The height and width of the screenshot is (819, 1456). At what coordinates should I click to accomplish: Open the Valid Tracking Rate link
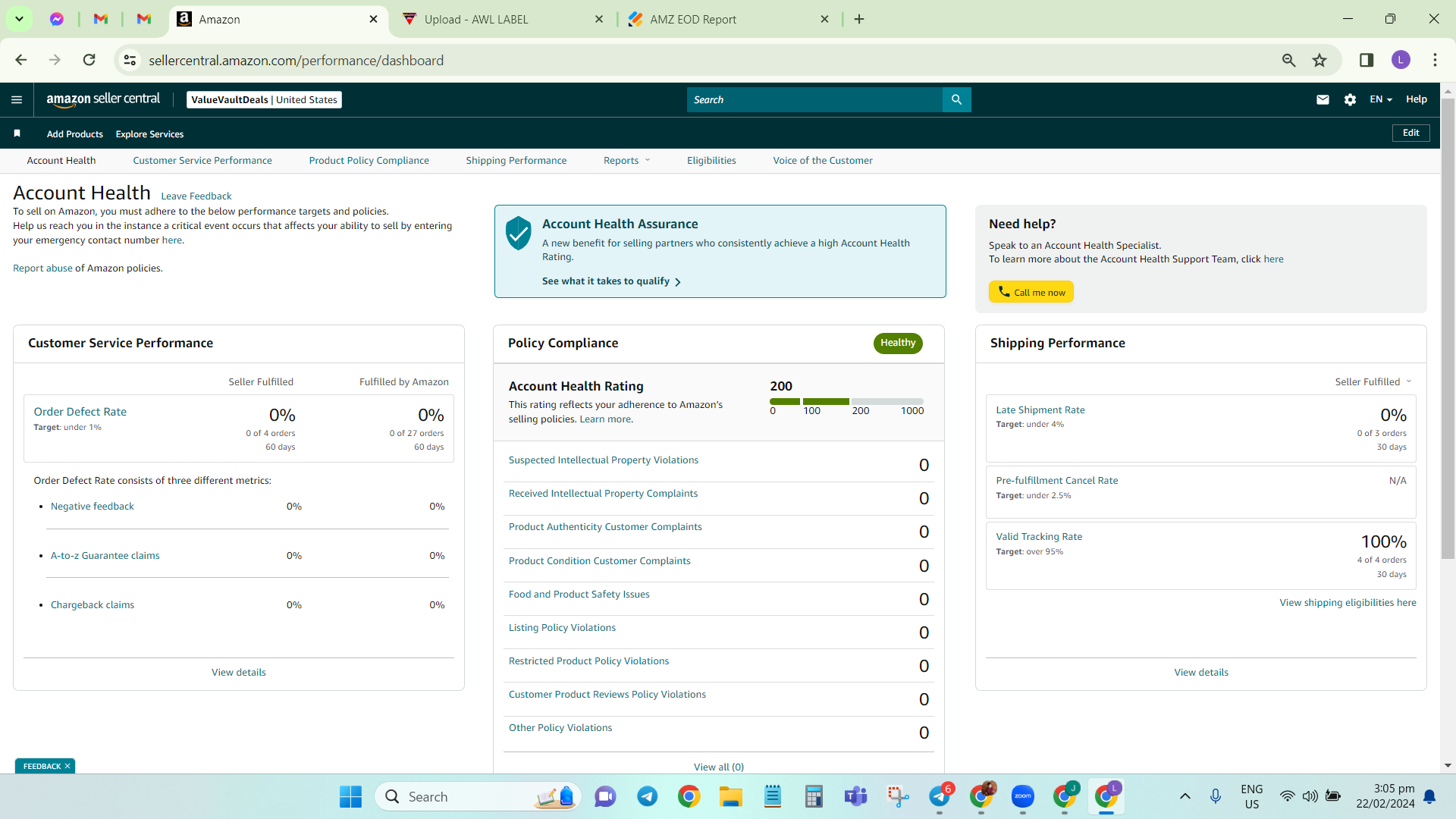(1039, 537)
